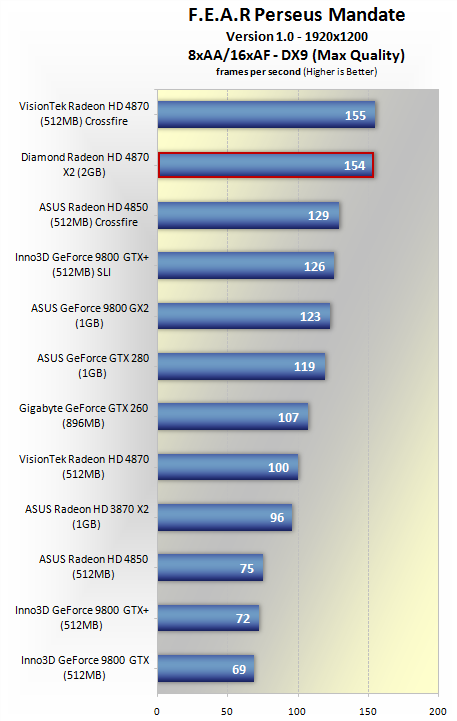Select the Diamond Radeon HD 4870 X2 label
457x721 pixels.
coord(85,165)
